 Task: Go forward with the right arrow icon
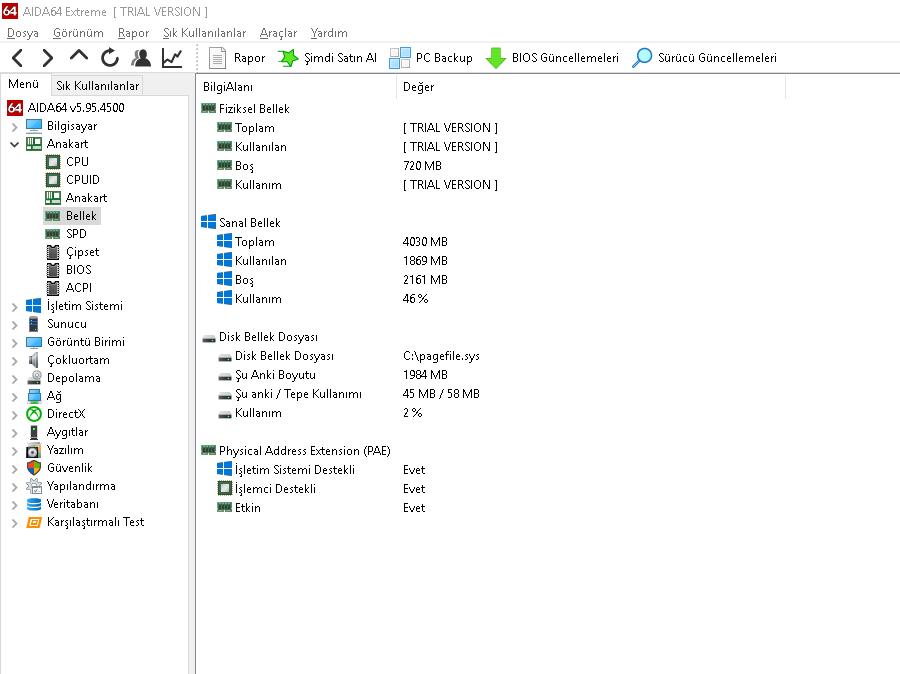(x=48, y=58)
